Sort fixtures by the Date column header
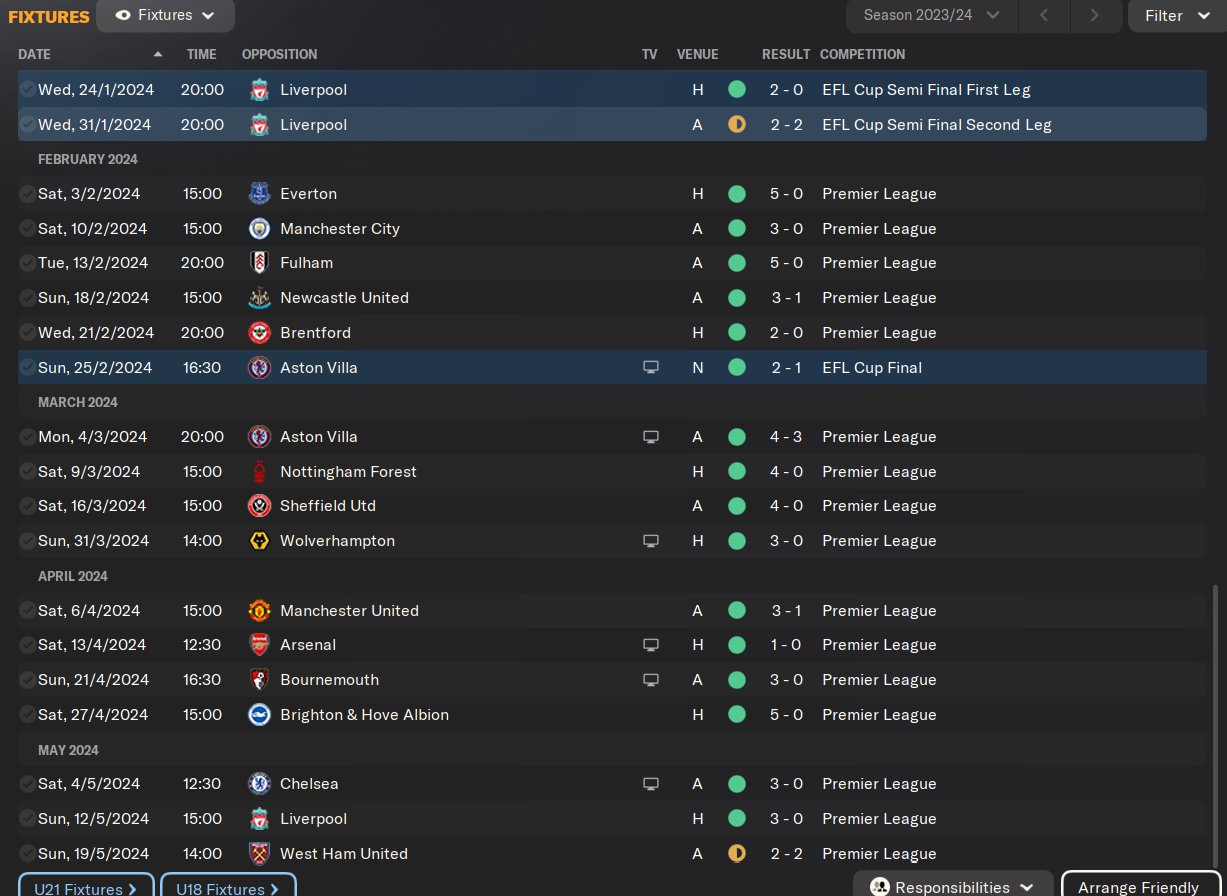This screenshot has height=896, width=1227. 35,54
